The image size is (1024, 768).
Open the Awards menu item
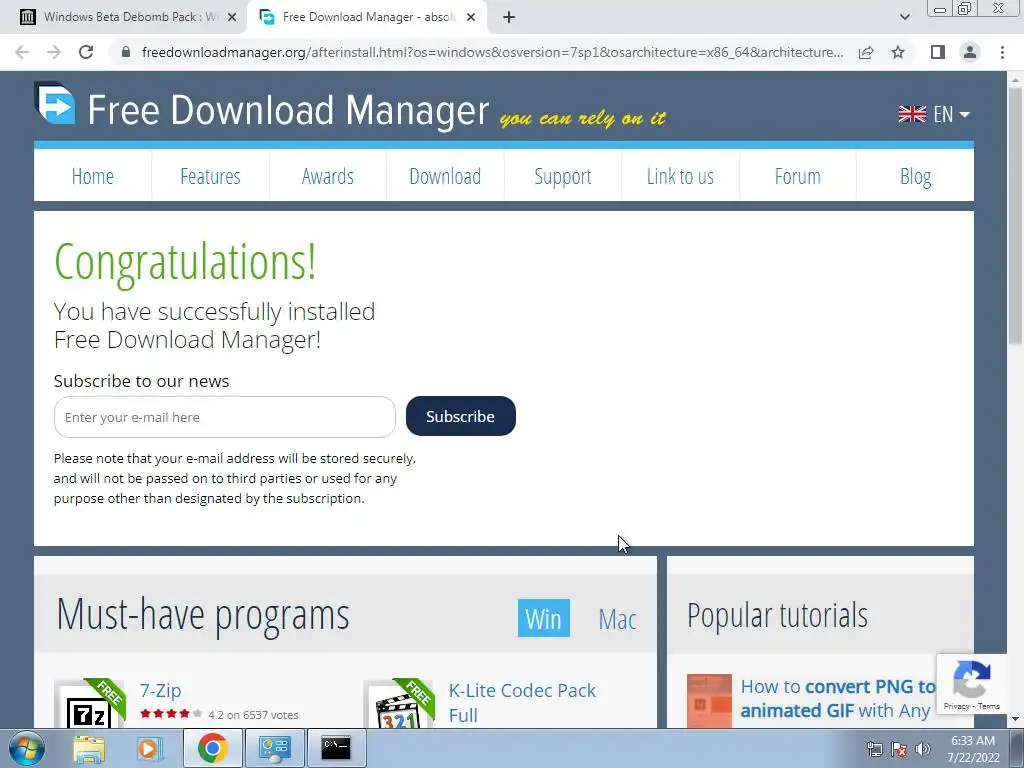tap(328, 176)
